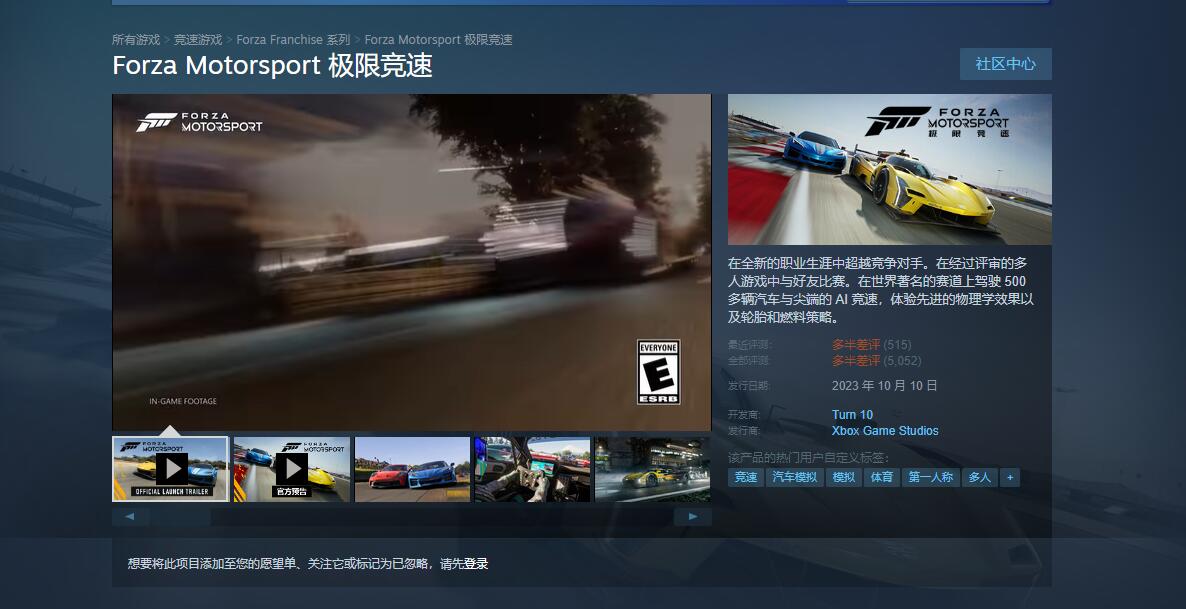Viewport: 1186px width, 609px height.
Task: Select the 汽车模拟 tag
Action: 795,477
